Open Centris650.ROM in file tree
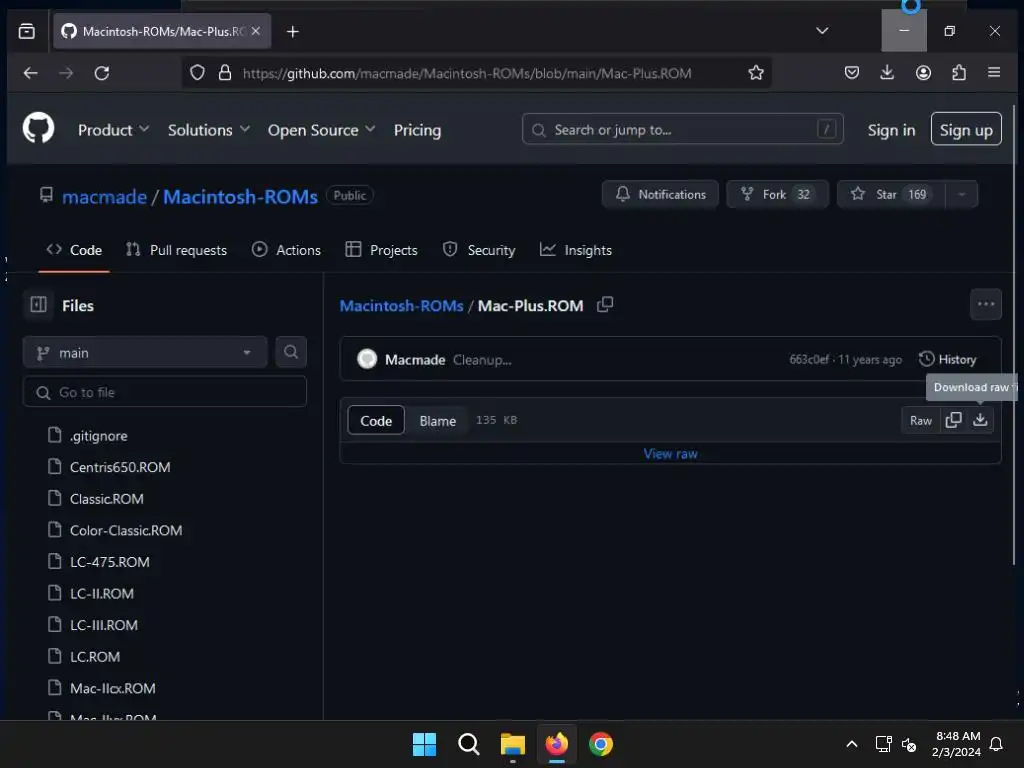1024x768 pixels. click(120, 467)
